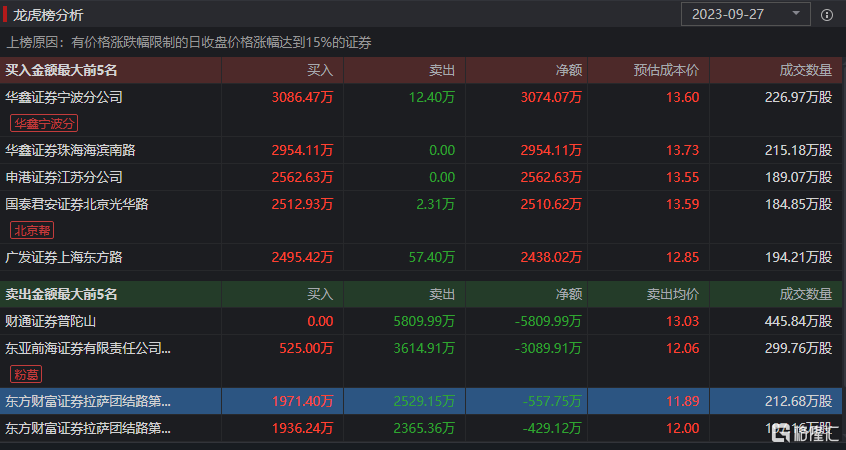Image resolution: width=846 pixels, height=450 pixels.
Task: Click buy amount 3086.47万
Action: click(x=303, y=97)
